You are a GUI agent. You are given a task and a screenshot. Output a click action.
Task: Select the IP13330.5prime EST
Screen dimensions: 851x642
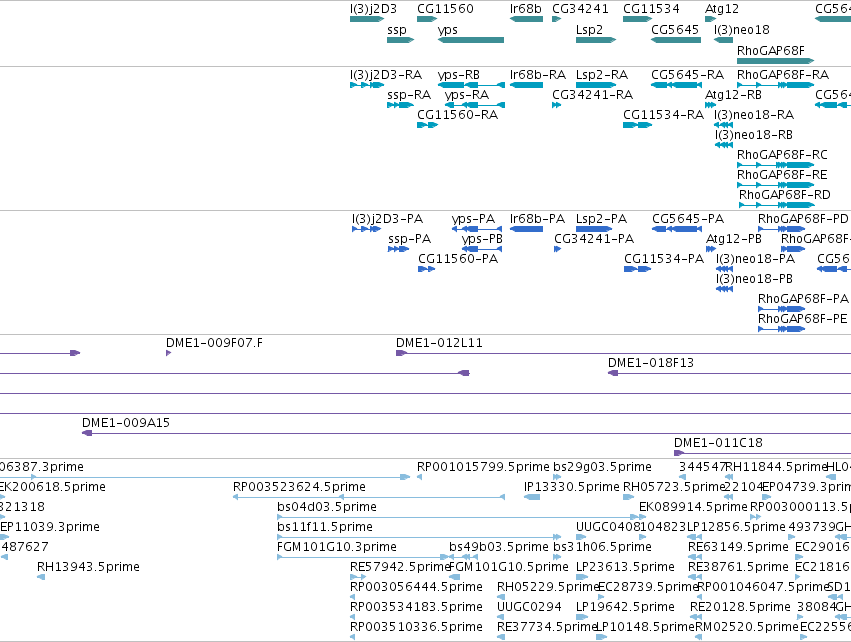[532, 497]
